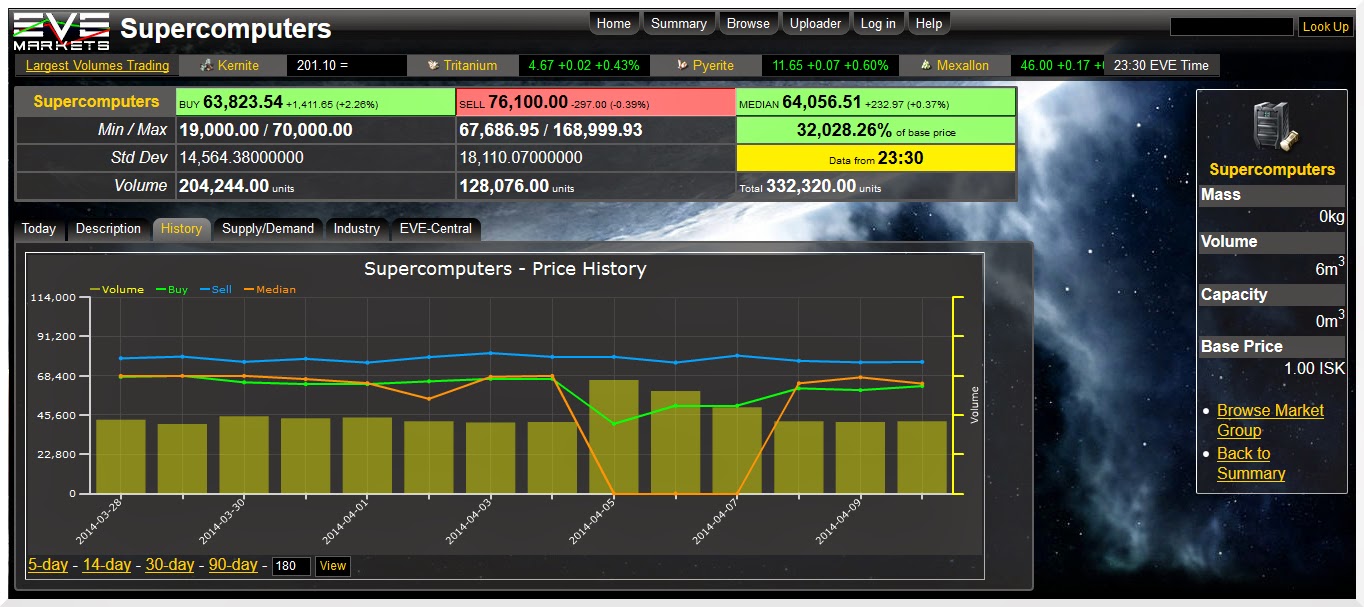The width and height of the screenshot is (1364, 607).
Task: Click the sell Std Dev 18,110.07000000 value
Action: (x=521, y=158)
